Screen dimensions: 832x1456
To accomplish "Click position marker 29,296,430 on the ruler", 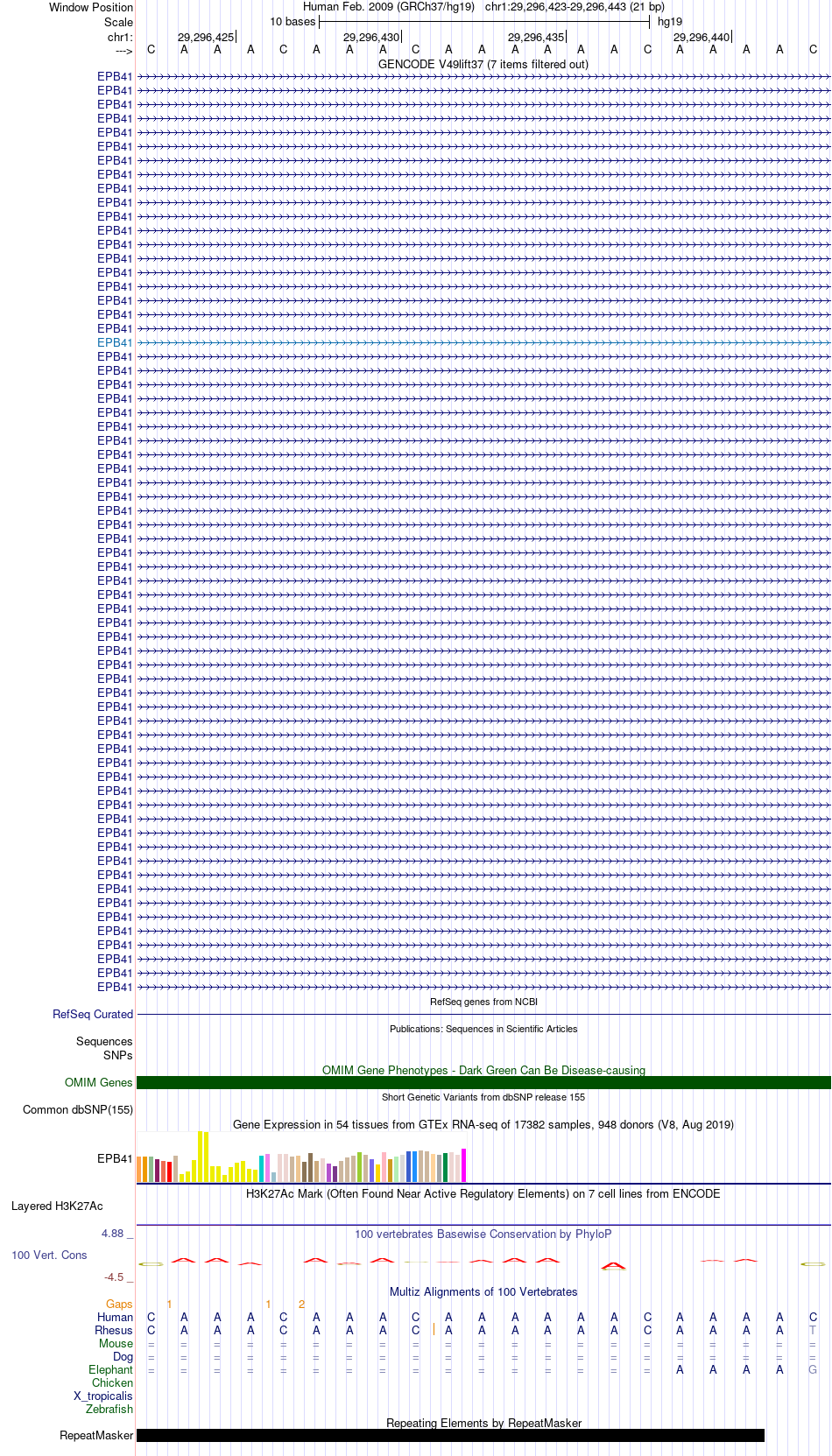I will [371, 37].
